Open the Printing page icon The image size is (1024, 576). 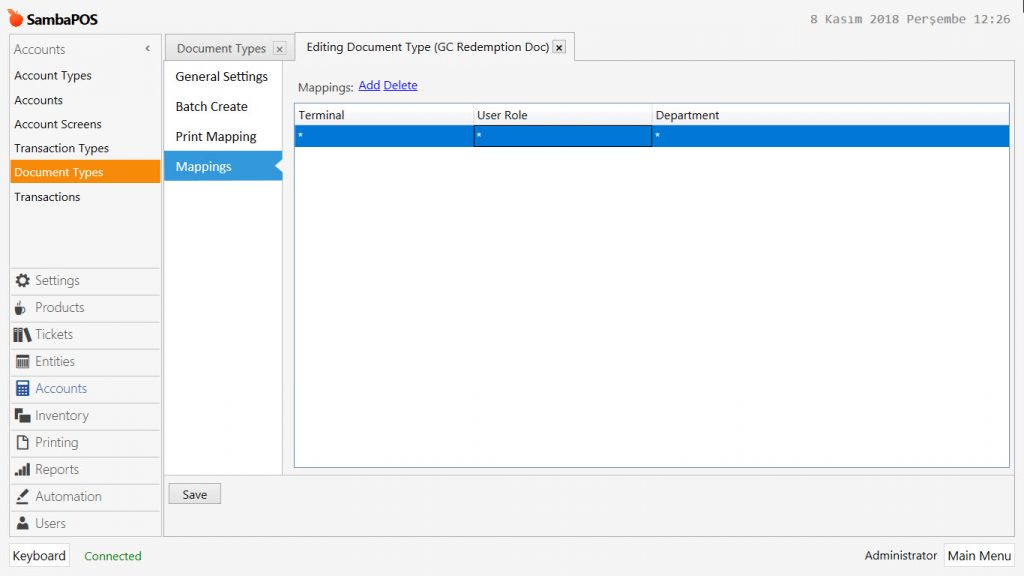coord(22,443)
